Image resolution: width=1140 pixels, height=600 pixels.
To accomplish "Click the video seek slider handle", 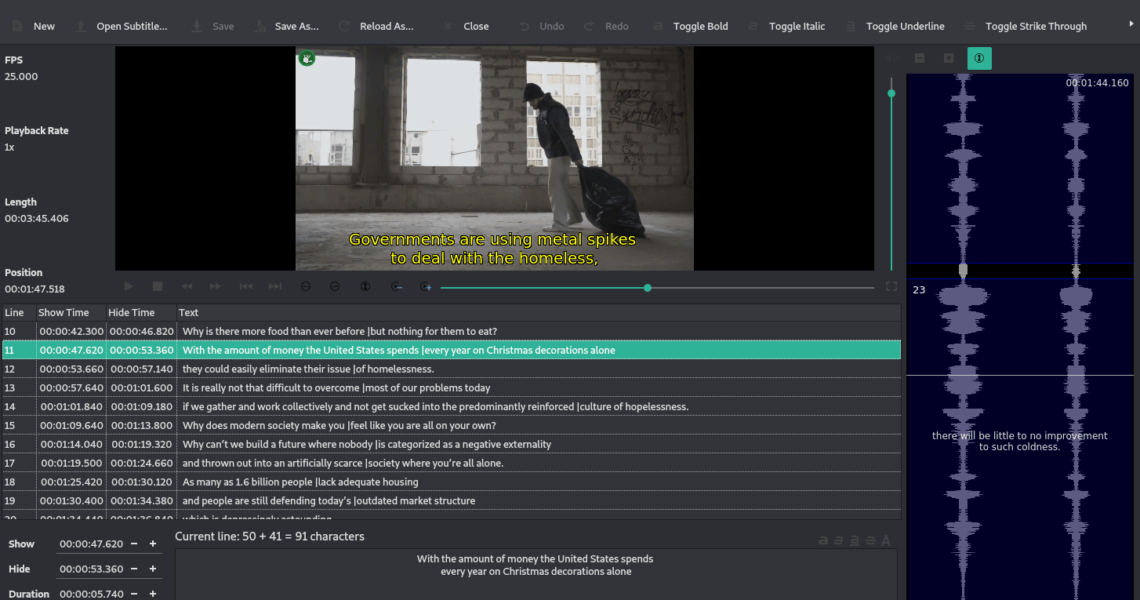I will [x=648, y=288].
